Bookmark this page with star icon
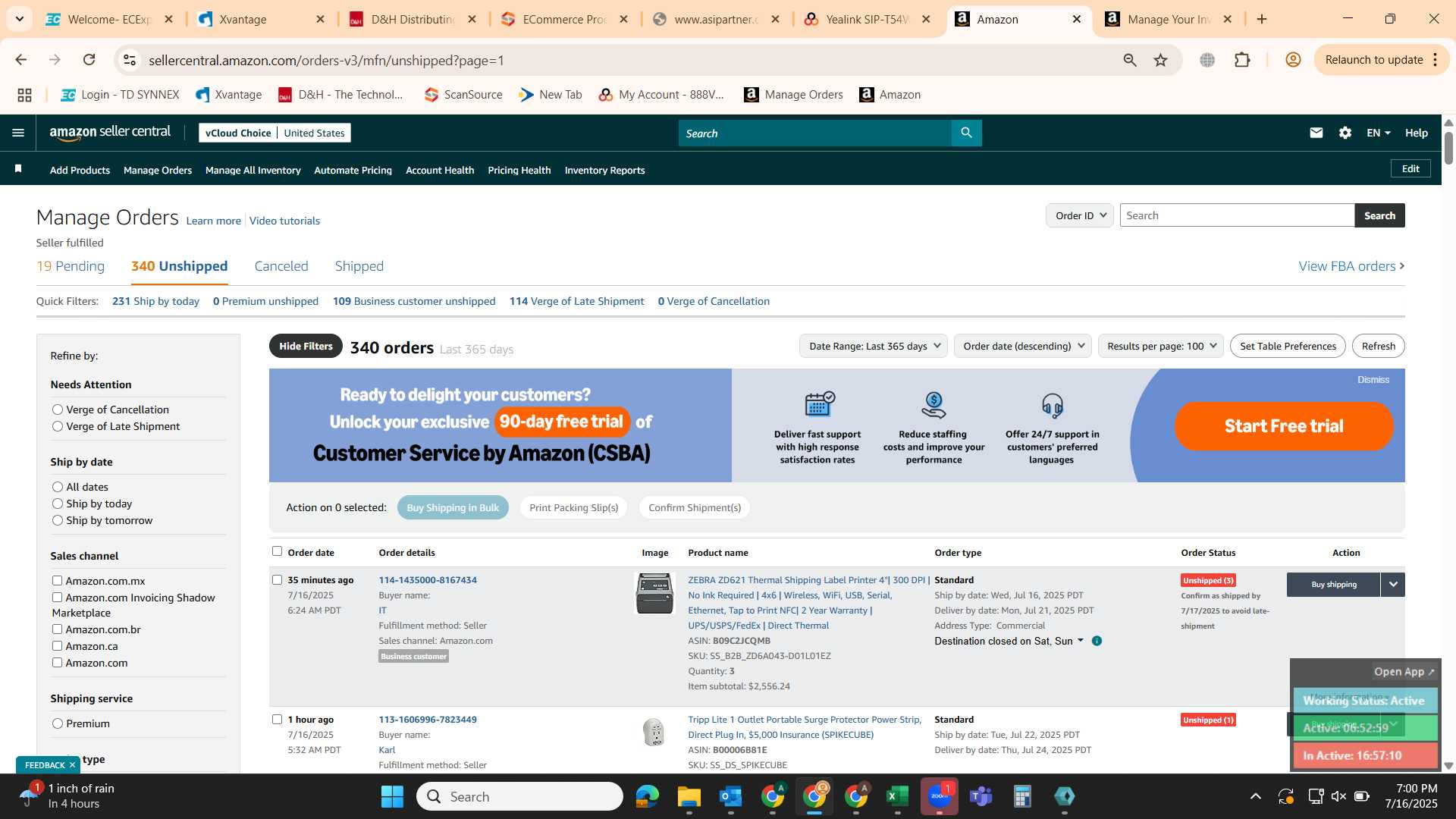The image size is (1456, 819). pos(1160,60)
